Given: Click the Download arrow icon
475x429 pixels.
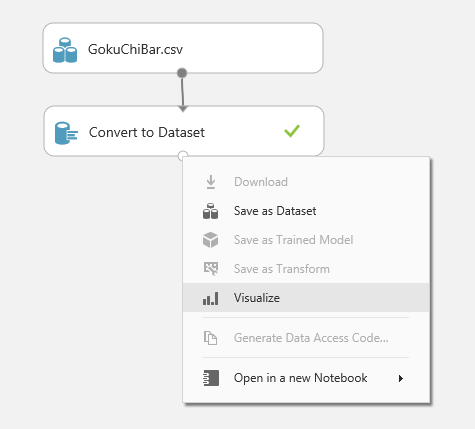Looking at the screenshot, I should pos(211,182).
